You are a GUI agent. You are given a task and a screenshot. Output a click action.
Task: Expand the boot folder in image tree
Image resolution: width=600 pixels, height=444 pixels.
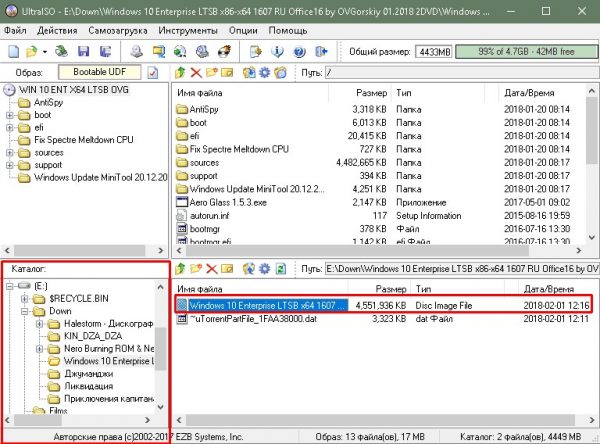coord(10,115)
